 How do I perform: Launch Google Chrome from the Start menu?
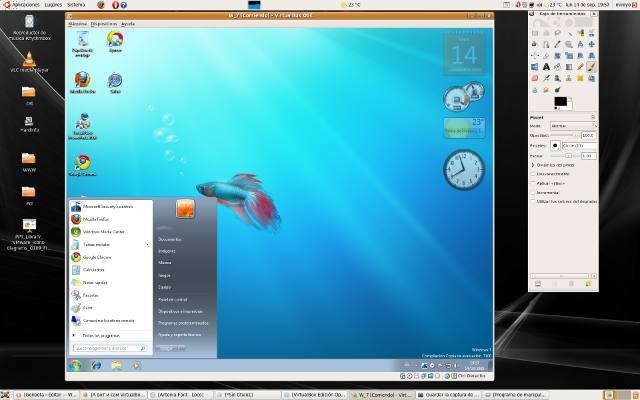coord(96,257)
